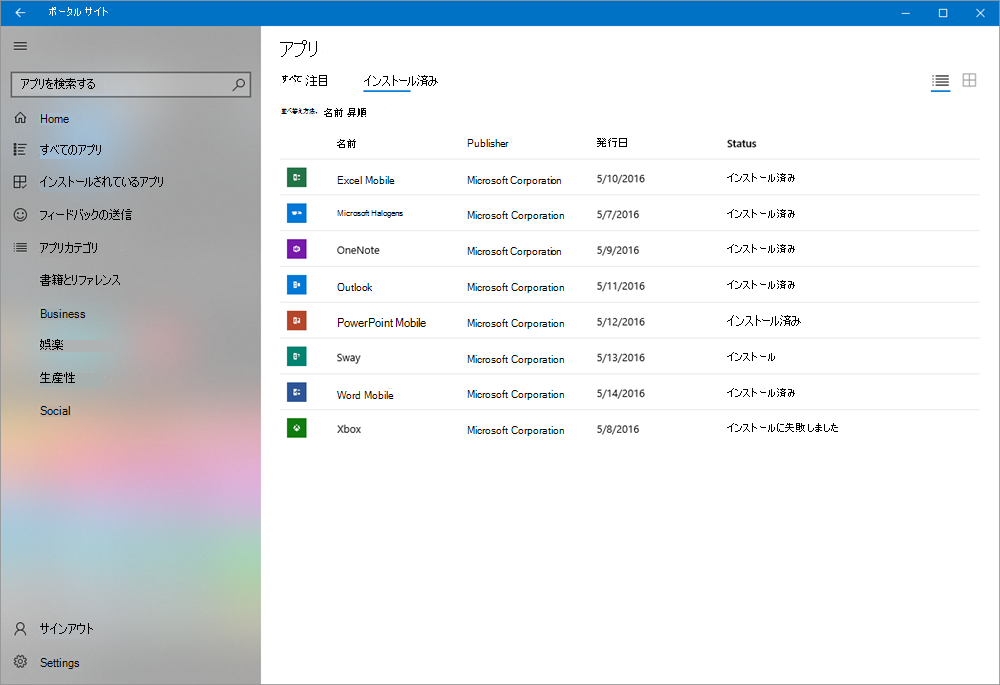Click the sign-out person icon
The image size is (1000, 685).
pyautogui.click(x=20, y=629)
